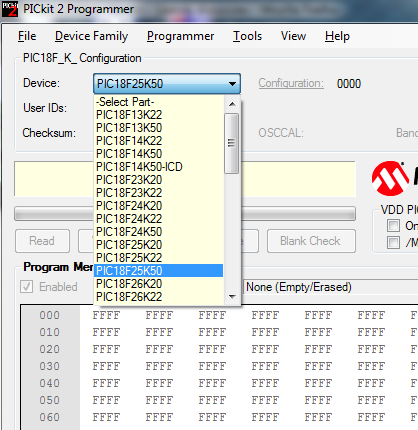Click the device list scrollbar thumb
418x430 pixels.
click(x=232, y=143)
